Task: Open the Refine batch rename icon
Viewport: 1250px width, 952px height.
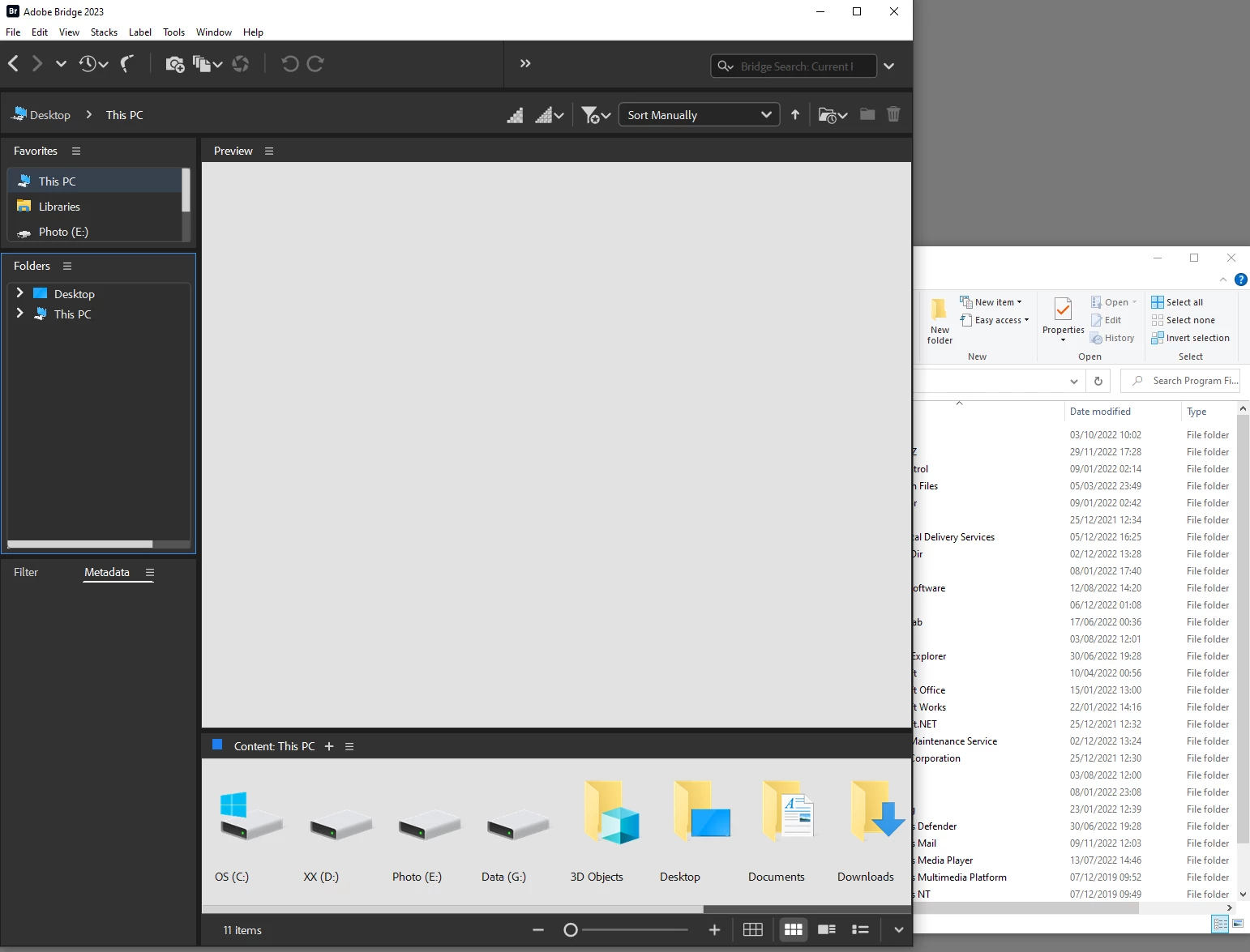Action: tap(208, 63)
